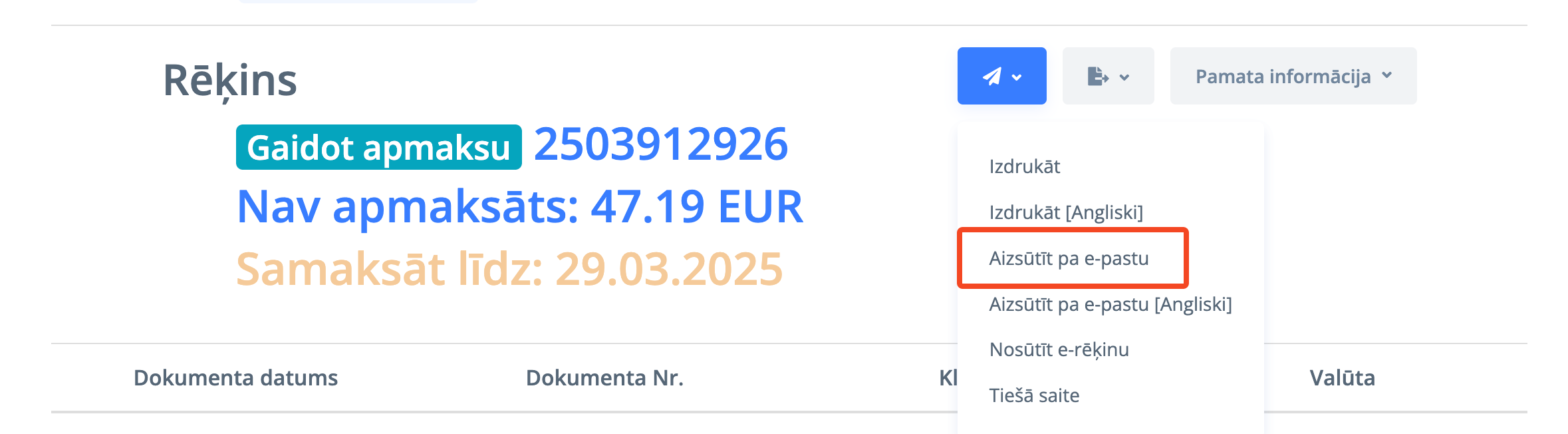Click the Nav apmaksāts 47.19 EUR amount

tap(519, 206)
